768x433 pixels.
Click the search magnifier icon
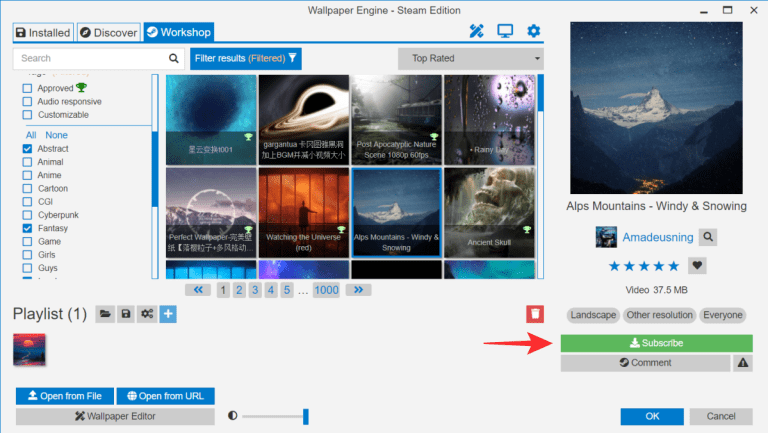(173, 58)
